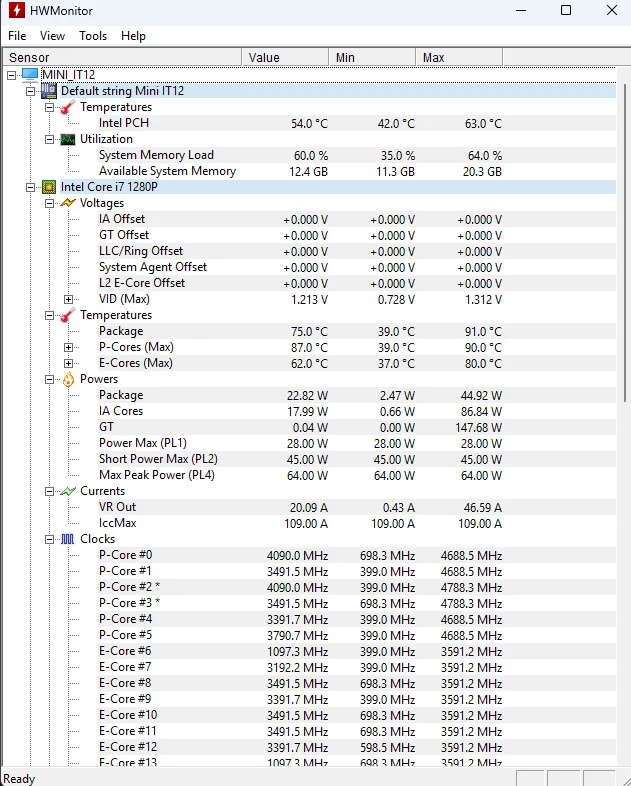Screen dimensions: 631x786
Task: Click the thermometer icon next to CPU Temperatures
Action: [67, 315]
